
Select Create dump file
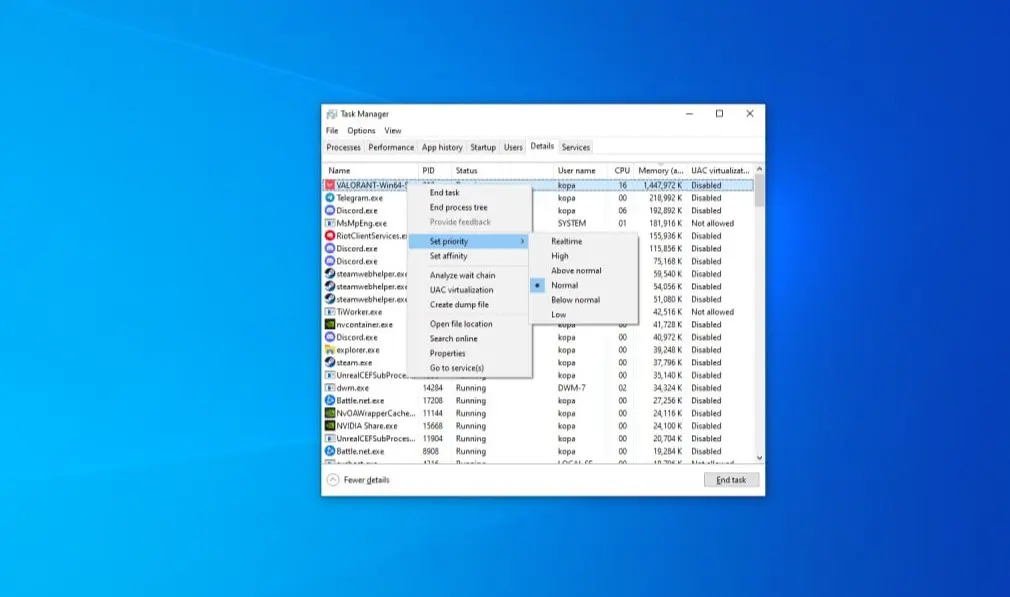459,305
